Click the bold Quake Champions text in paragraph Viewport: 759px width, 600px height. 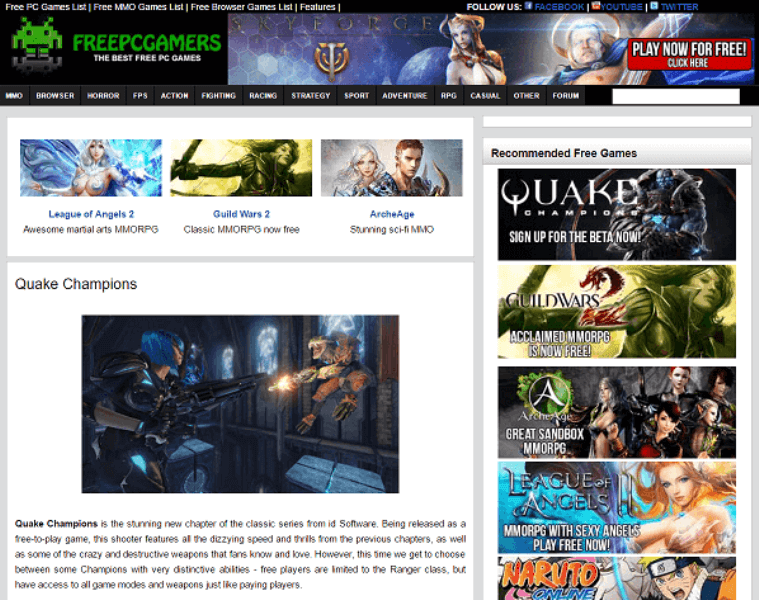[x=56, y=524]
